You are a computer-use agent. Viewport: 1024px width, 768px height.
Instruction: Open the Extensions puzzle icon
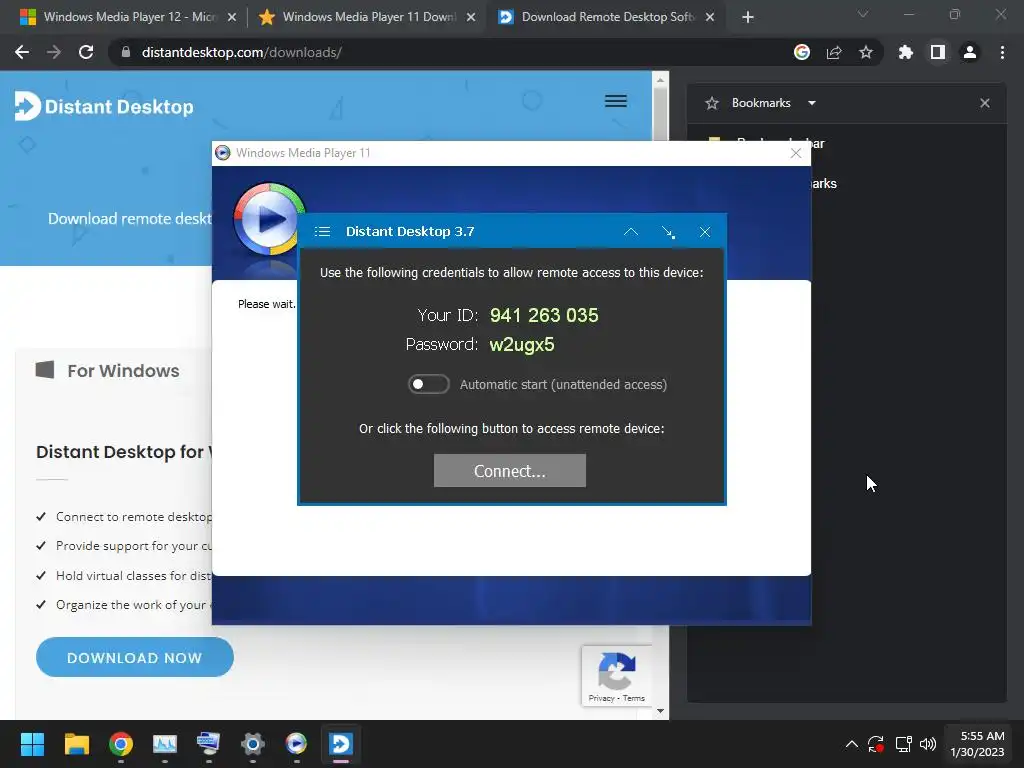[906, 52]
